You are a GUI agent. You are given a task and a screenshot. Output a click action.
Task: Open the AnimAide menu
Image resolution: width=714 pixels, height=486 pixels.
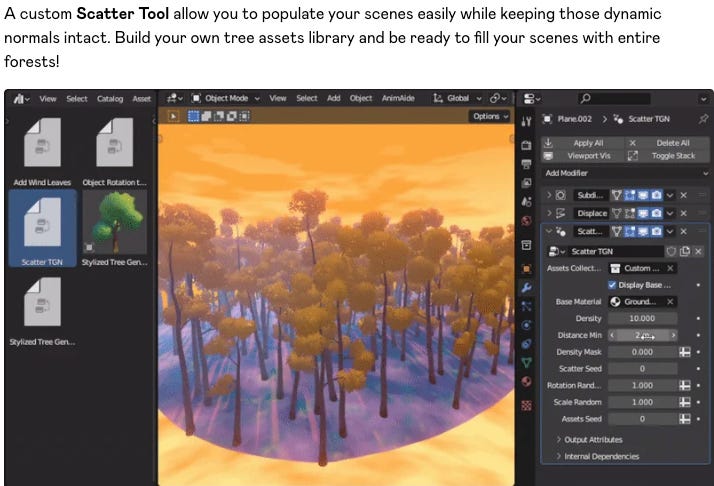pyautogui.click(x=398, y=98)
